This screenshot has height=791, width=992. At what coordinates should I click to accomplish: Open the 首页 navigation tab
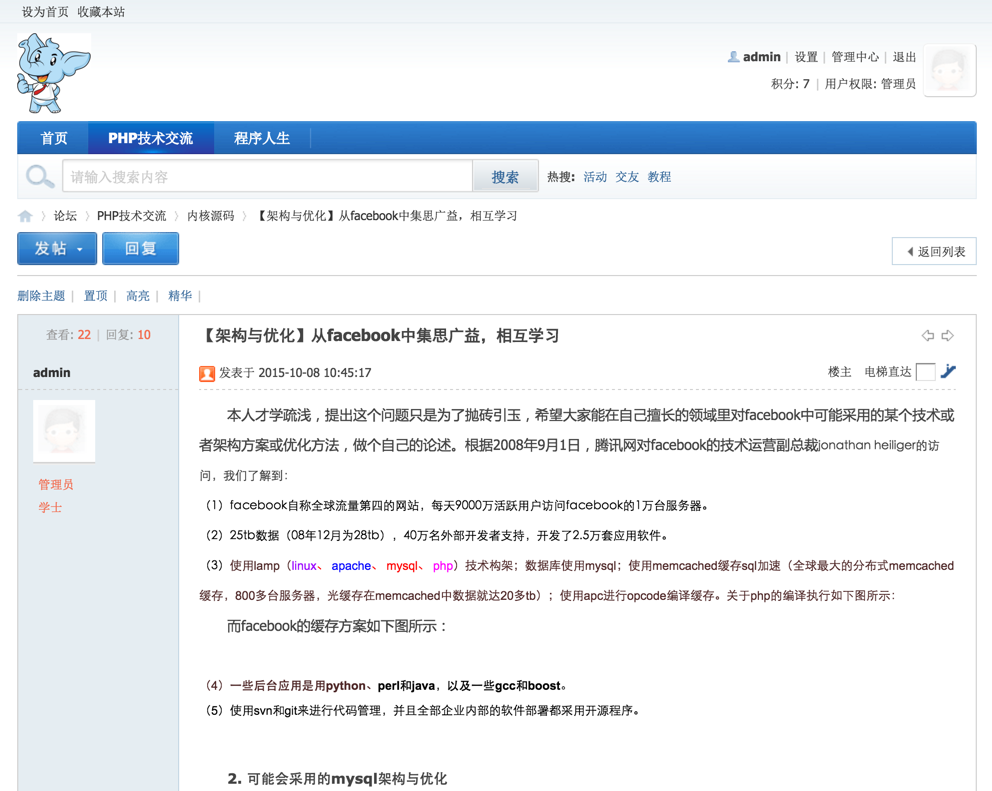(x=54, y=138)
